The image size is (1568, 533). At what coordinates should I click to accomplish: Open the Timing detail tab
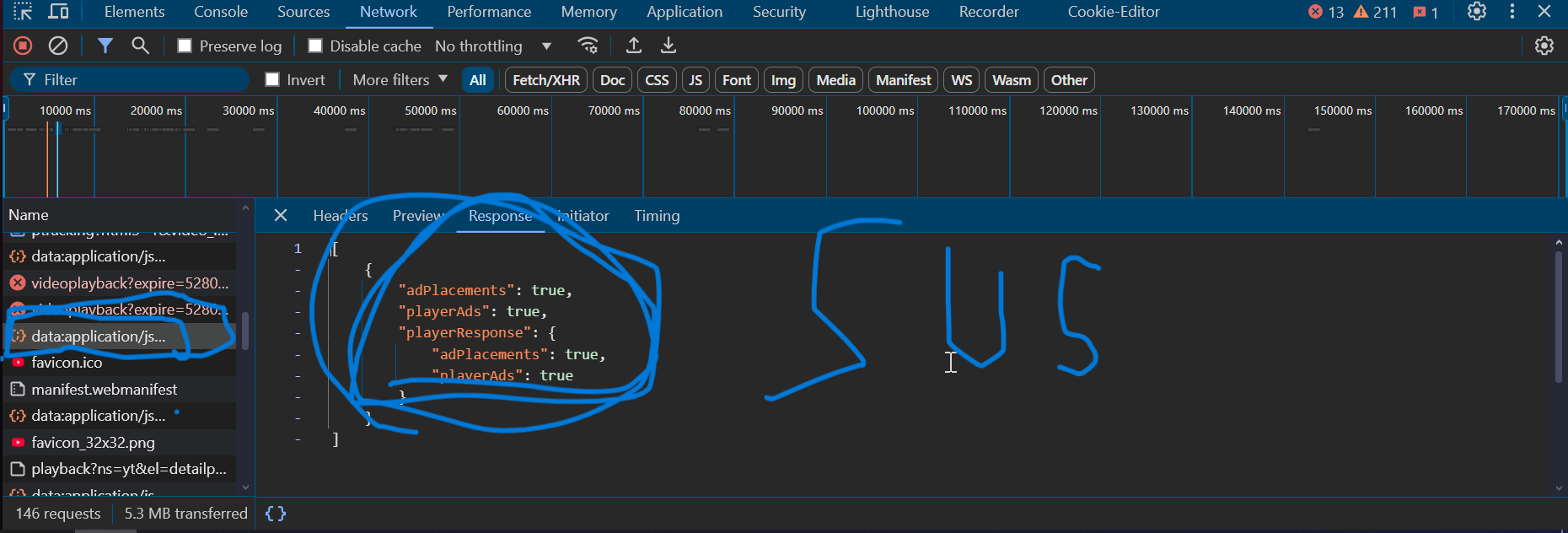(x=657, y=216)
